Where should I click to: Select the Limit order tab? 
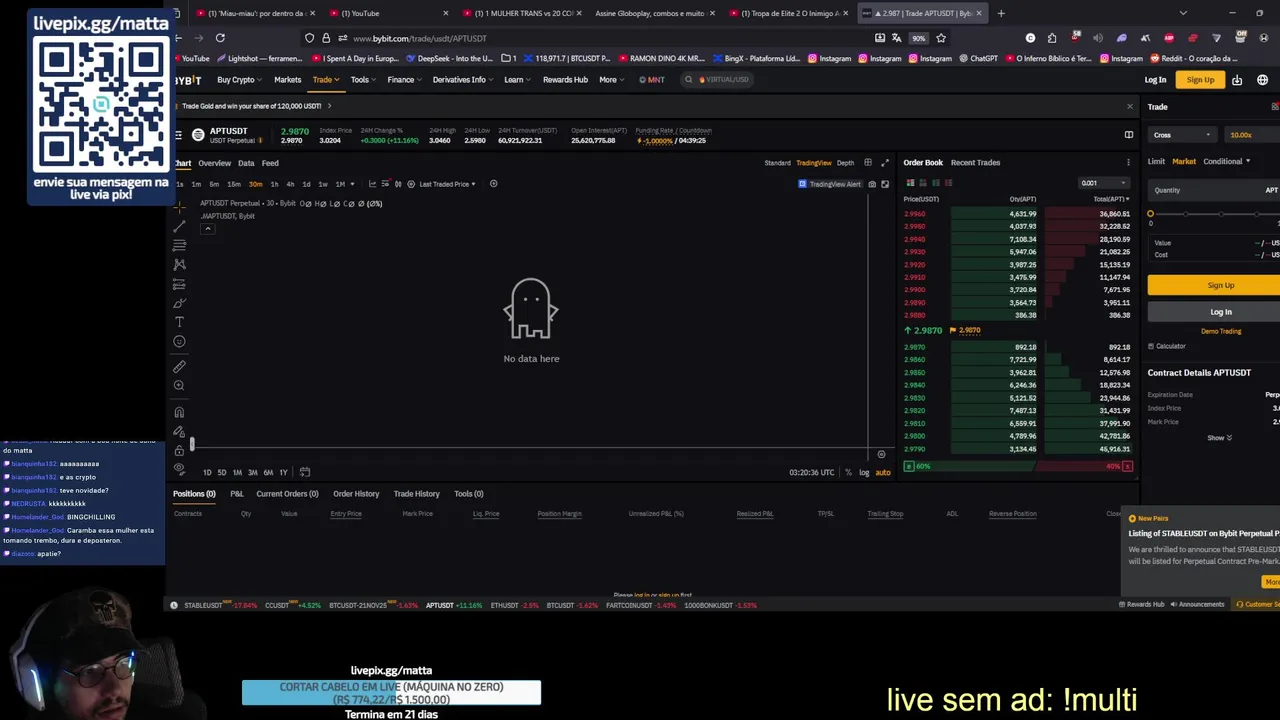(x=1156, y=161)
